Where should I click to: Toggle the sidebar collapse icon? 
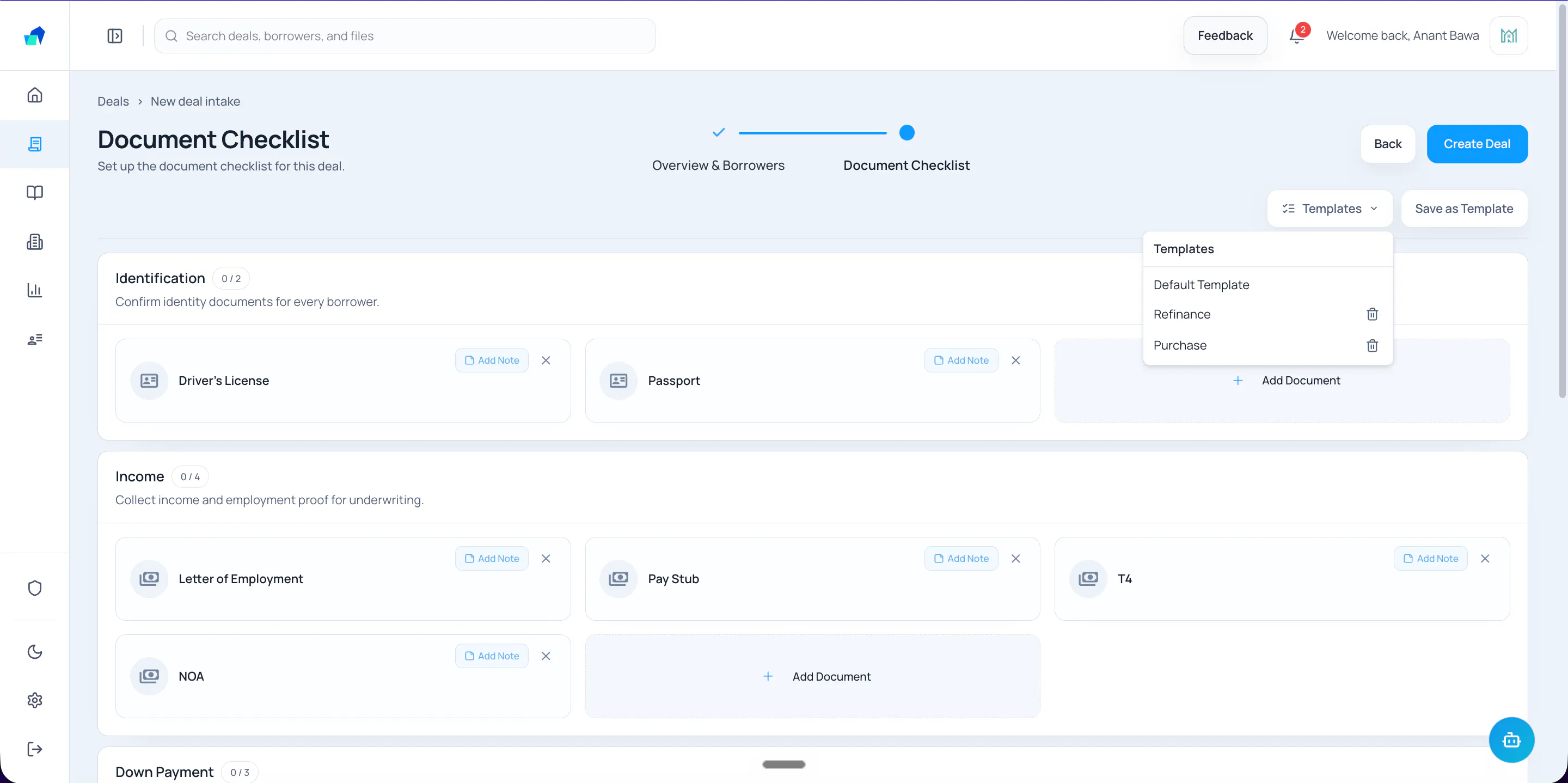[x=114, y=36]
